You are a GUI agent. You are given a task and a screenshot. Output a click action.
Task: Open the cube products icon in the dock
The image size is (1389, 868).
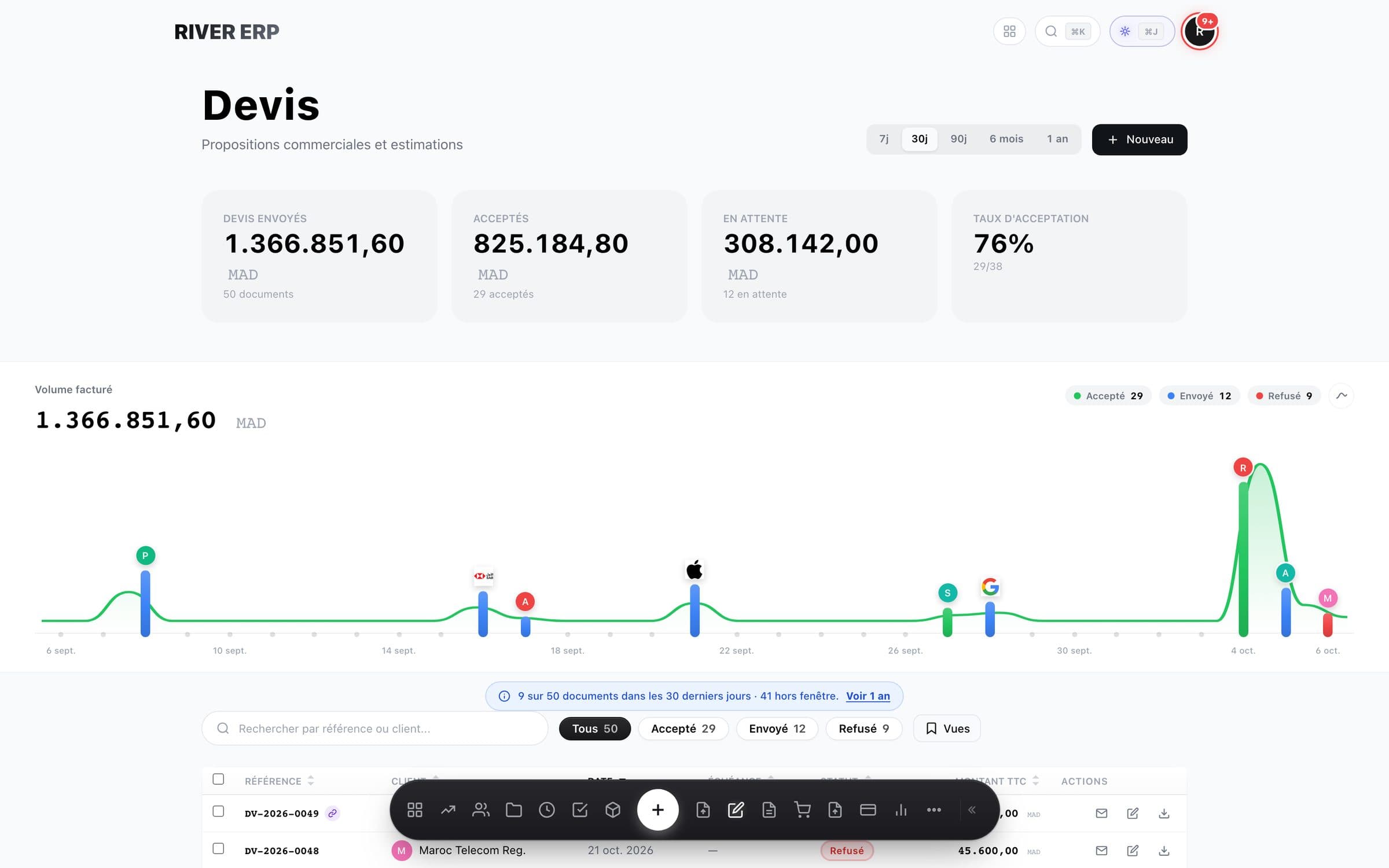pos(613,810)
